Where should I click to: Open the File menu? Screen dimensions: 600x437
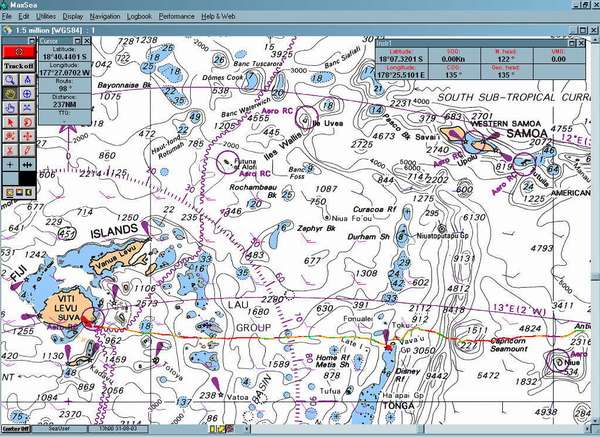[7, 16]
